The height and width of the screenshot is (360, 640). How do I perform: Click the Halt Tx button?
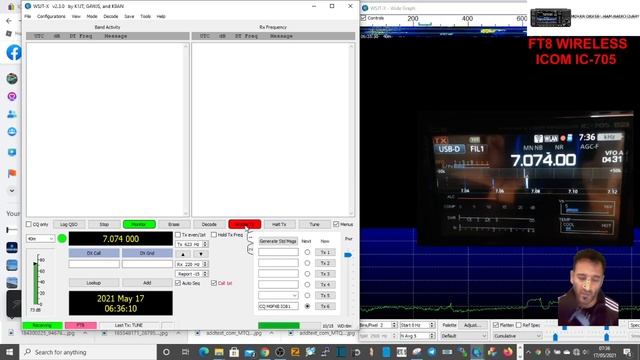pyautogui.click(x=279, y=224)
